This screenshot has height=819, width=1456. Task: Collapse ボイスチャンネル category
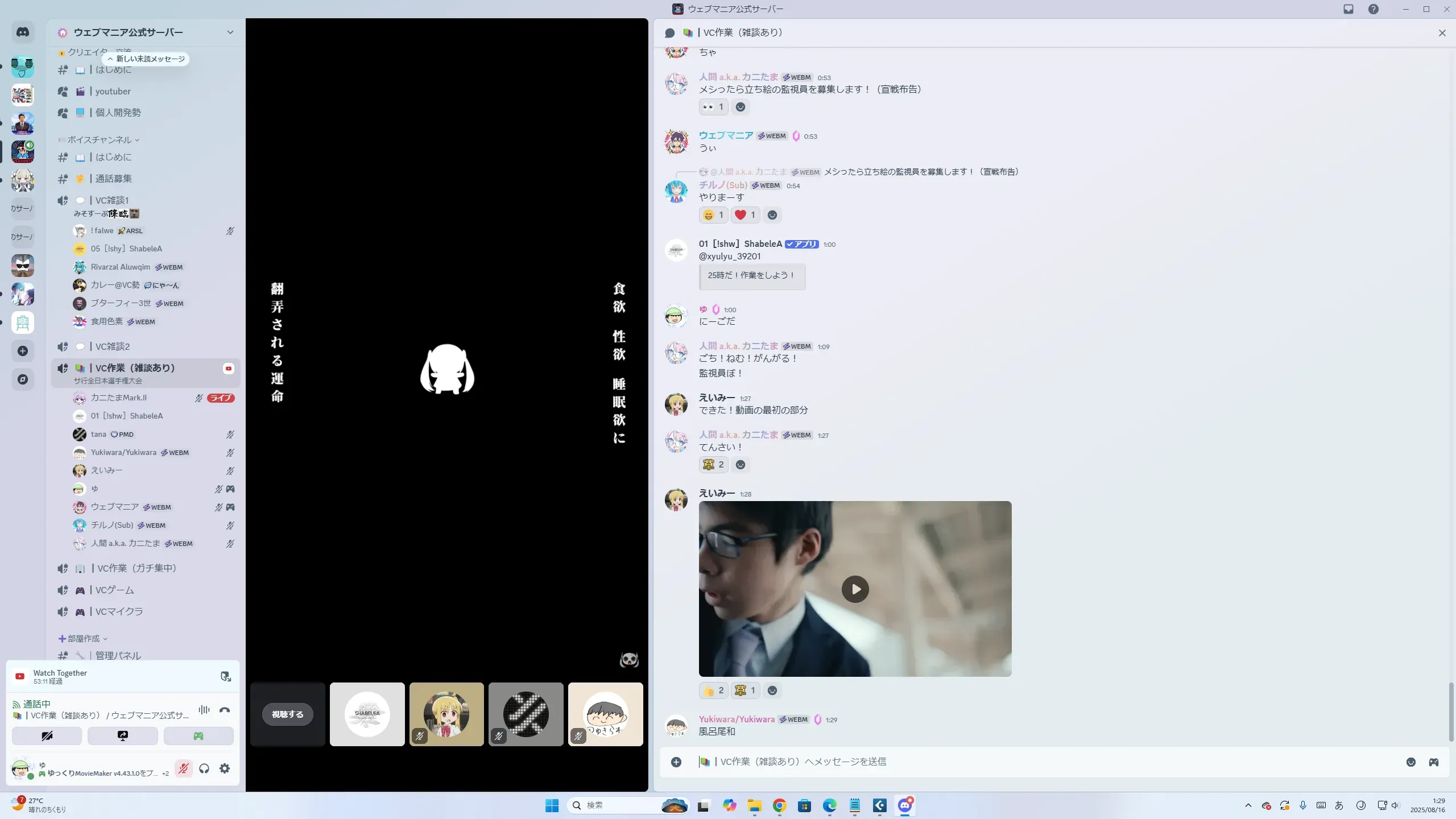100,139
